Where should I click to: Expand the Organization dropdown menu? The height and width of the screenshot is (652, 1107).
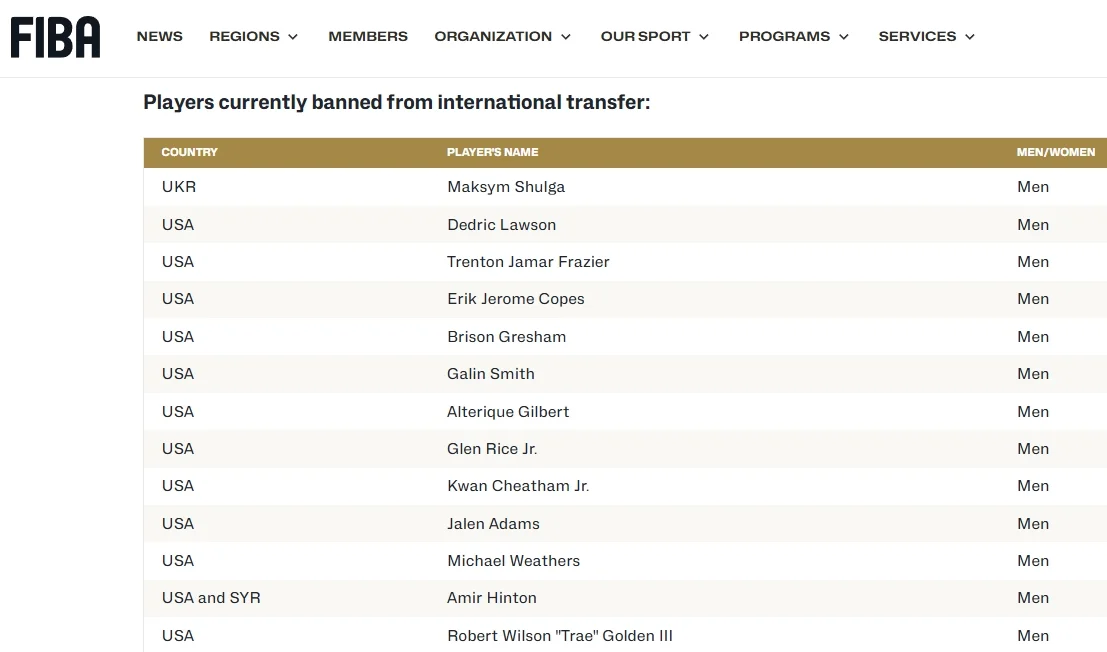[503, 36]
